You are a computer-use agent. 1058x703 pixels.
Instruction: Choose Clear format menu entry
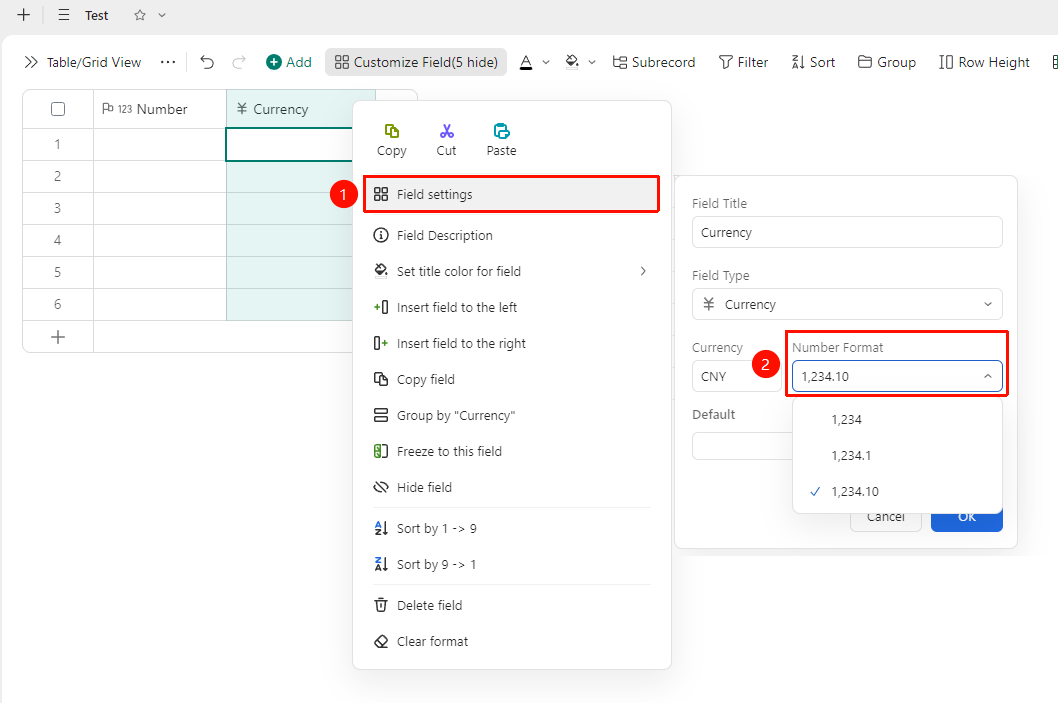point(511,642)
